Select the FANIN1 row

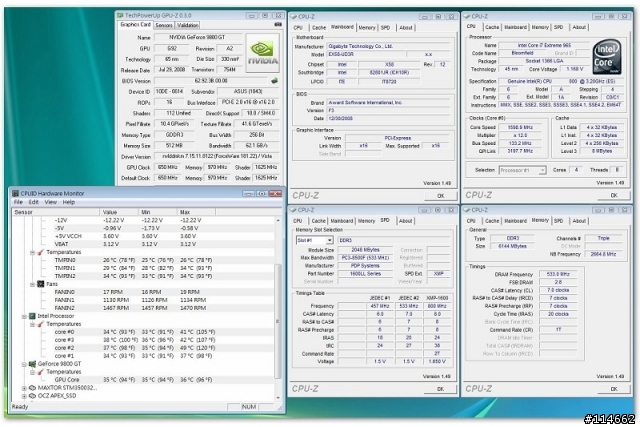[144, 300]
